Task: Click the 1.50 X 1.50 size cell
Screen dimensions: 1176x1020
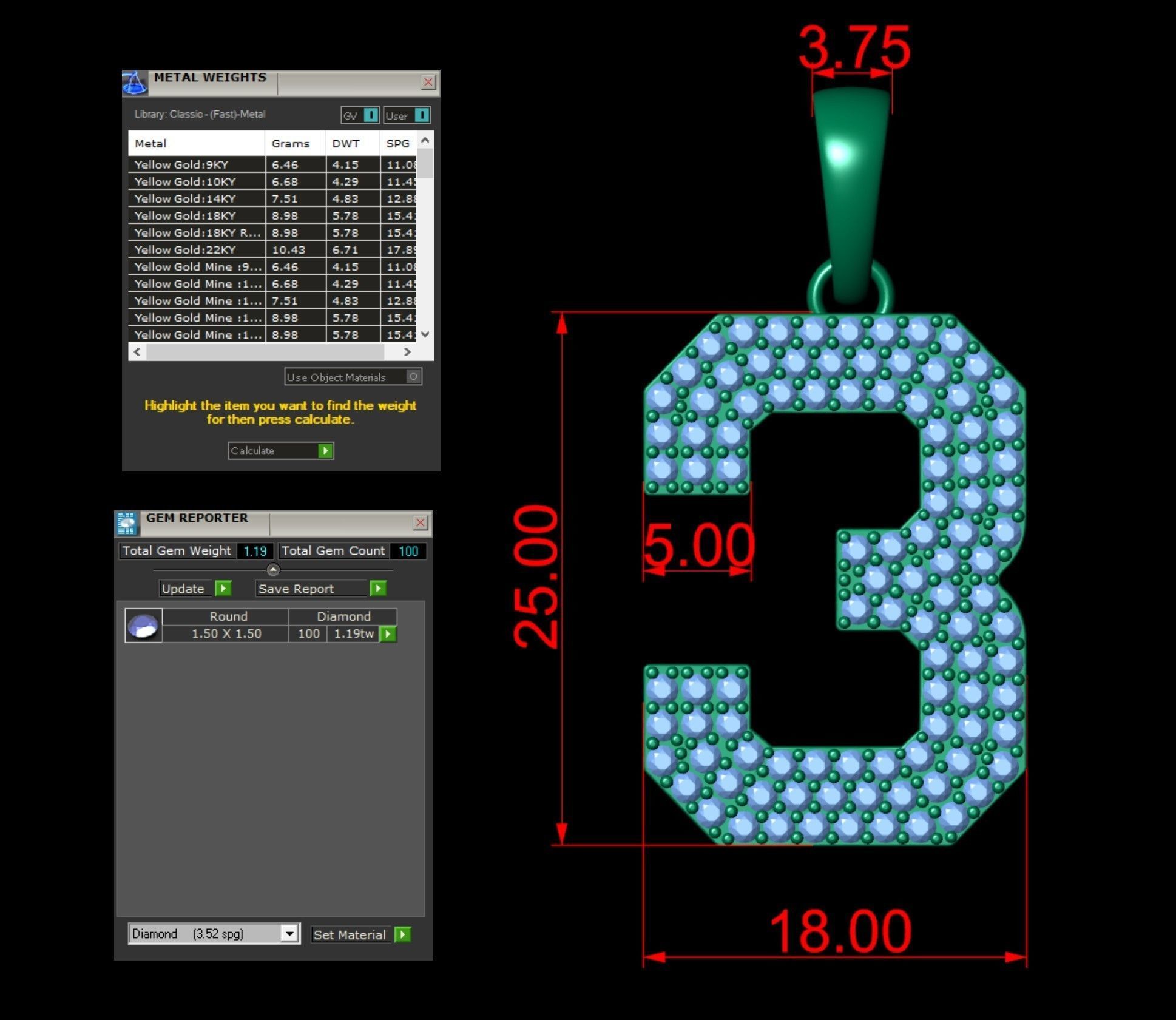Action: tap(226, 633)
